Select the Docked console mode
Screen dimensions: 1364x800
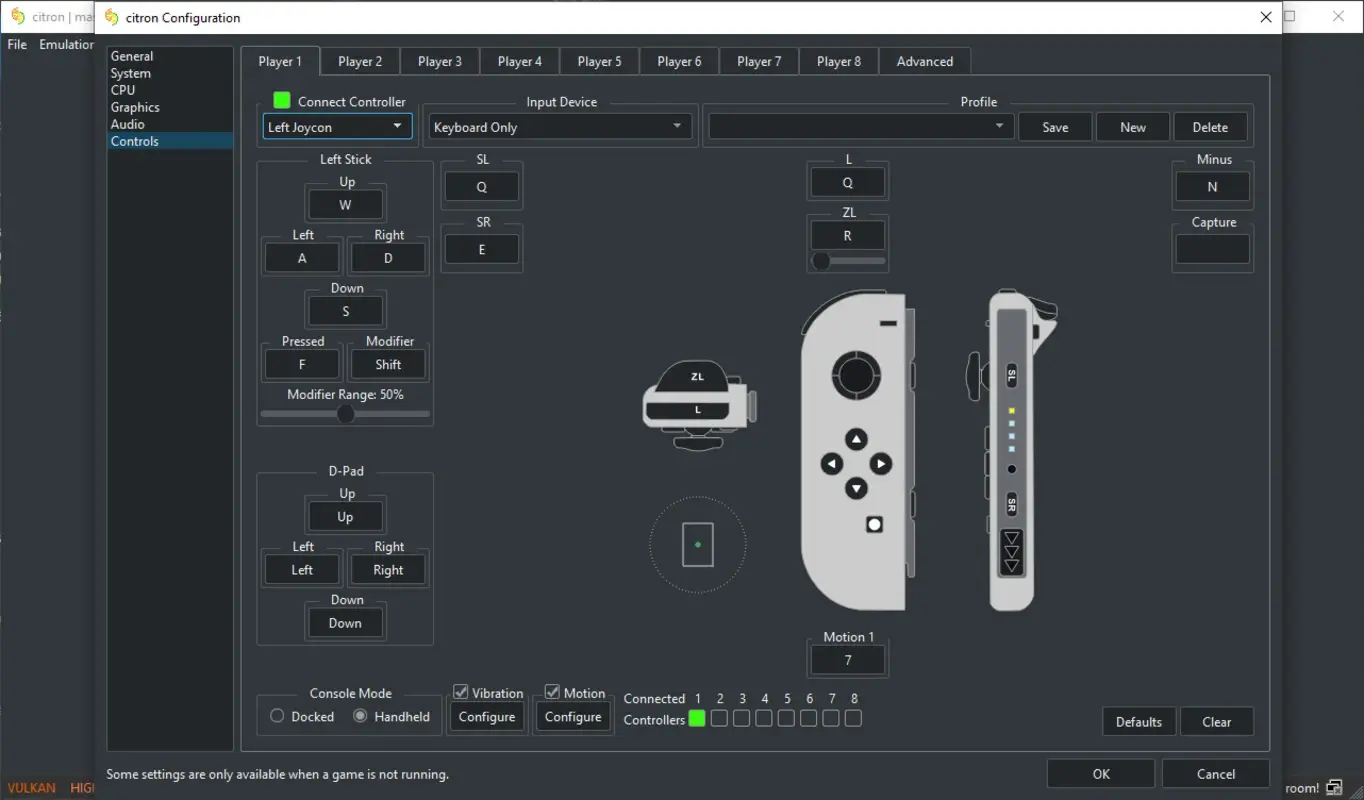[x=276, y=716]
